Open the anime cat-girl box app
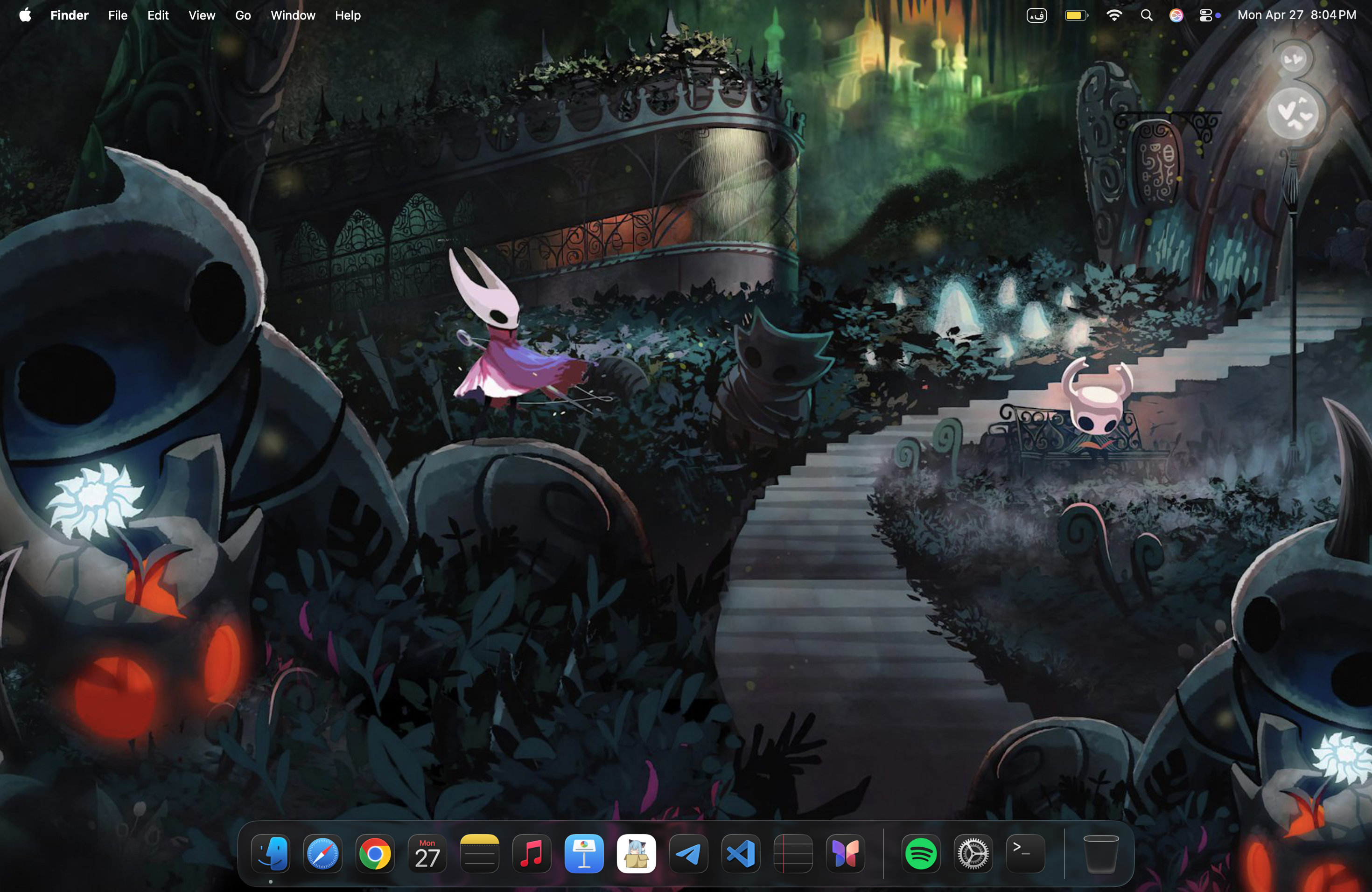Viewport: 1372px width, 892px height. [x=637, y=853]
